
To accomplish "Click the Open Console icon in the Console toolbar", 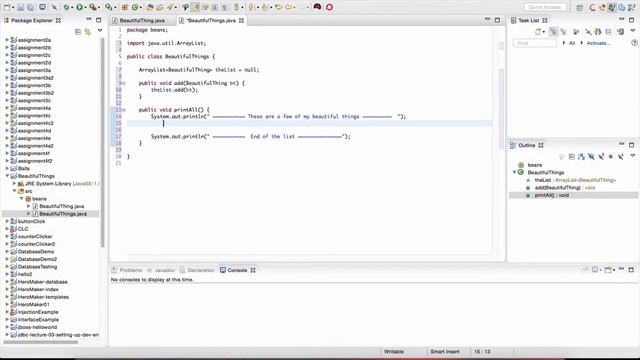I will (609, 270).
